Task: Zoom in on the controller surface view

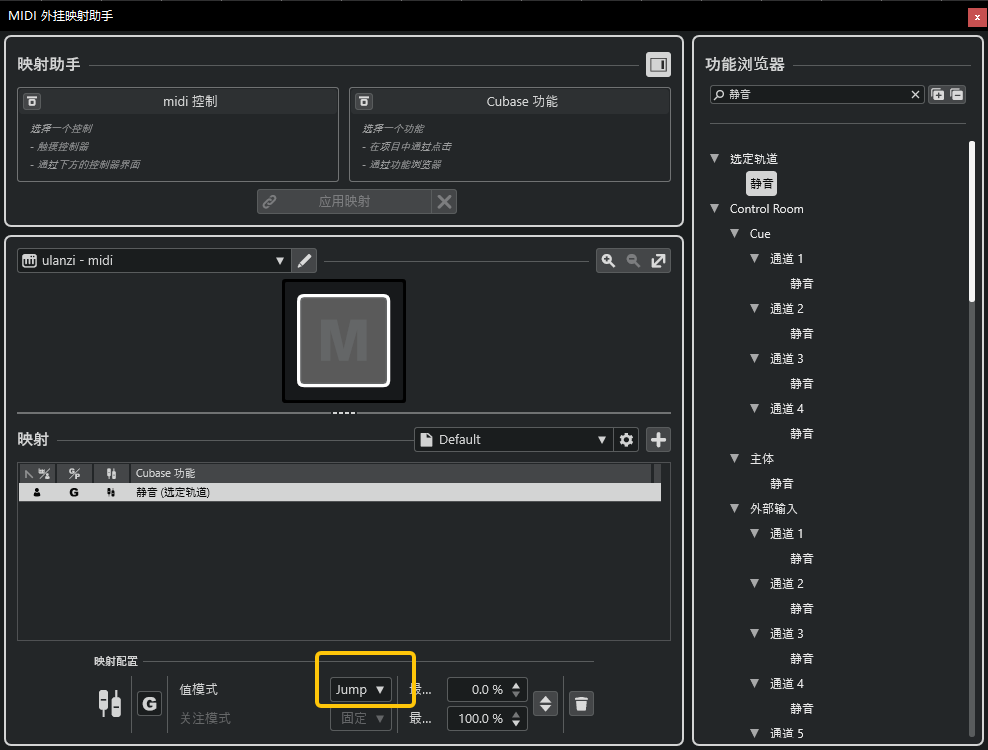Action: point(608,260)
